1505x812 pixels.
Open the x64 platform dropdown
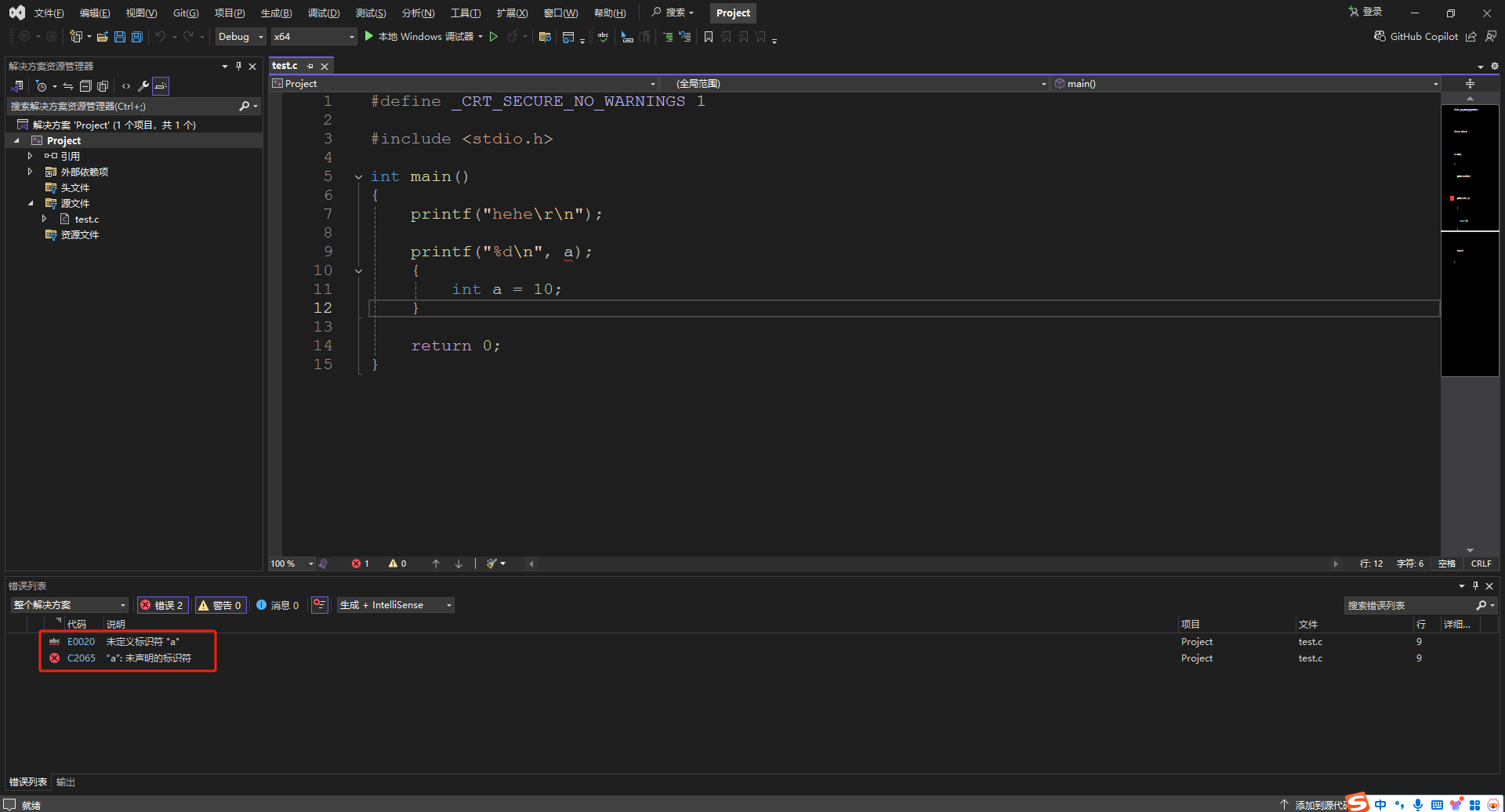click(314, 37)
